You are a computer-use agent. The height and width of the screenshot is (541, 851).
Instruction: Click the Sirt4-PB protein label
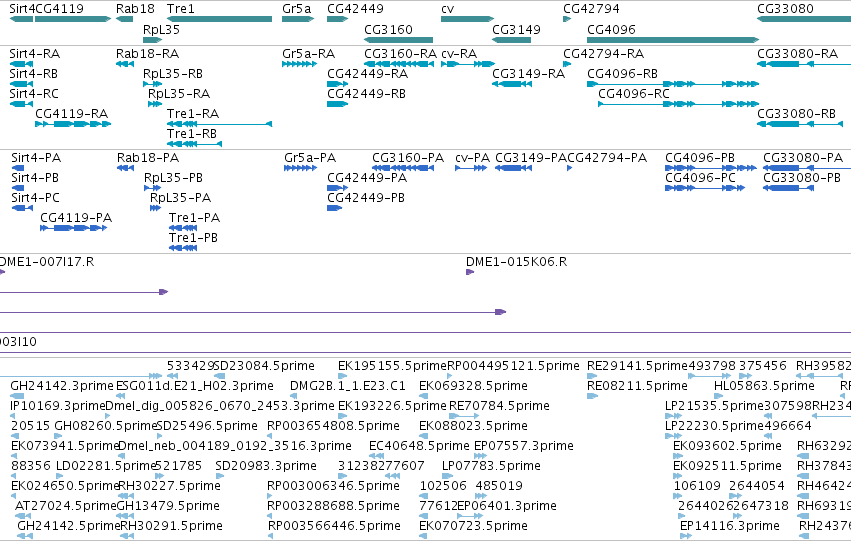click(x=35, y=178)
